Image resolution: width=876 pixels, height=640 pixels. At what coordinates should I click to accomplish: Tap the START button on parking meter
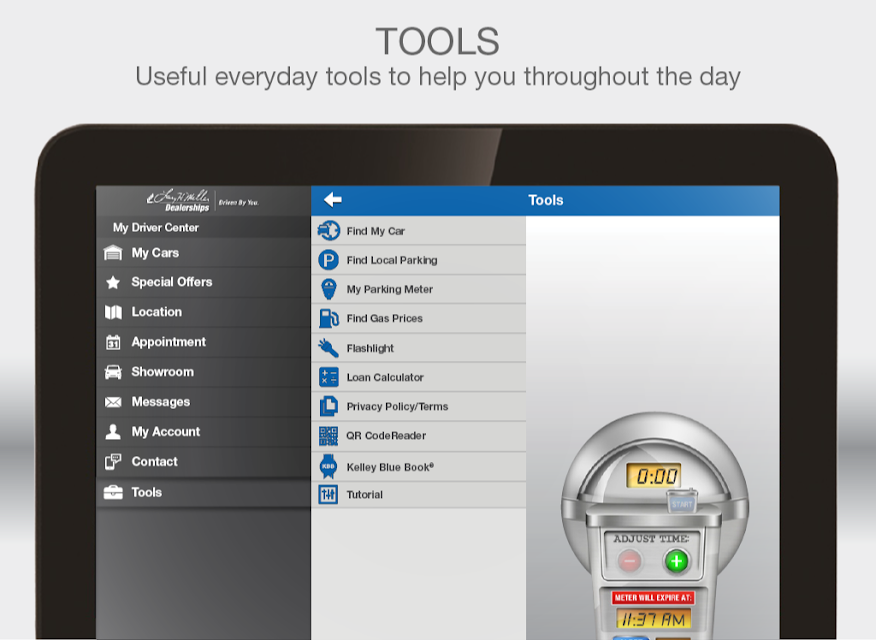click(682, 504)
